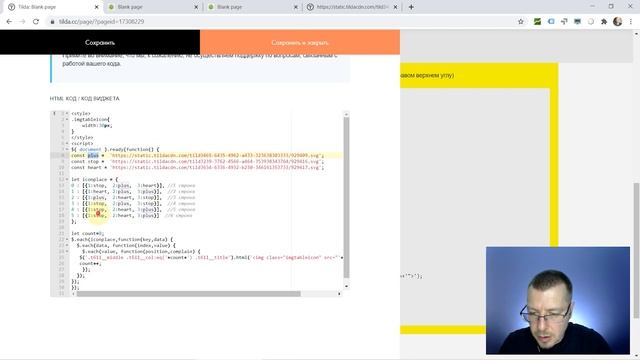Collapse fold arrow at $.each(data line 23
Viewport: 640px width, 360px height.
click(x=67, y=246)
